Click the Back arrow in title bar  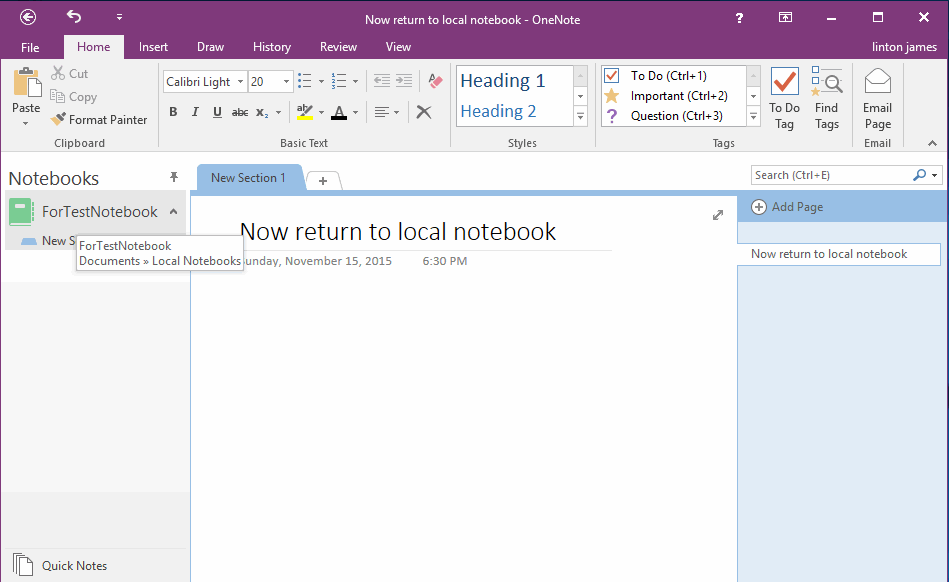[x=28, y=17]
